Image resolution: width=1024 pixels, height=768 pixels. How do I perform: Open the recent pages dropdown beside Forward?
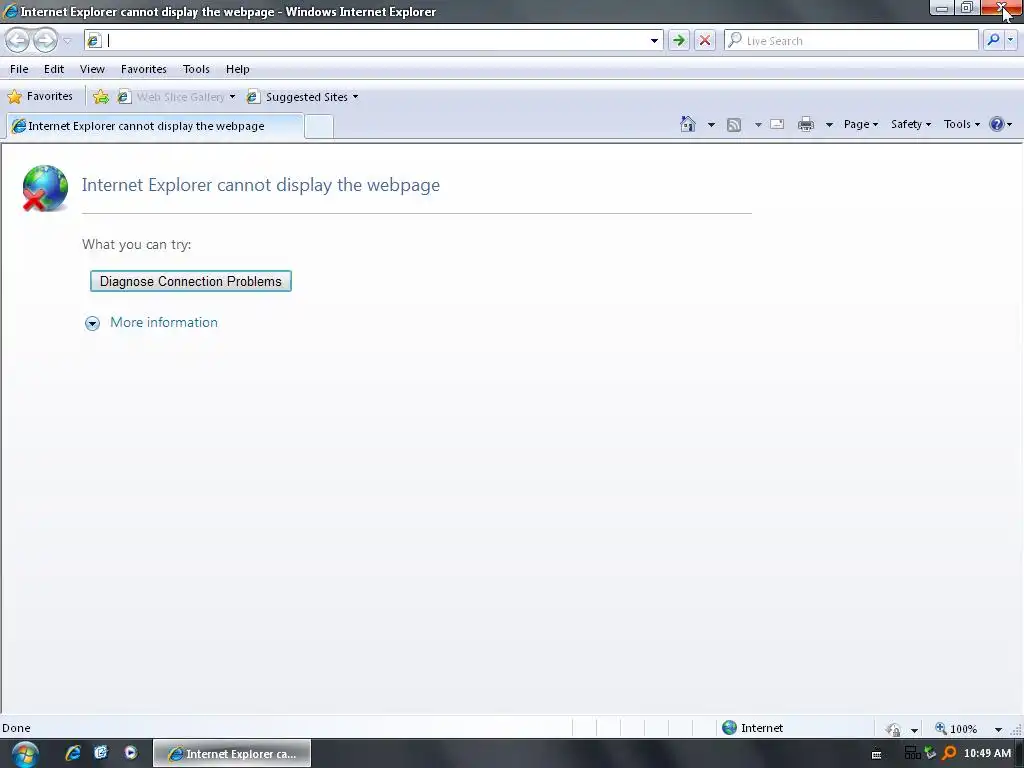[x=67, y=41]
